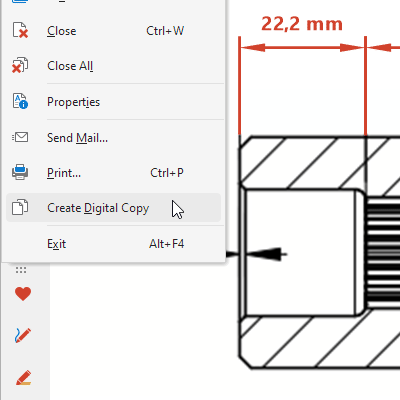Click the printer icon
Viewport: 400px width, 400px height.
[20, 172]
